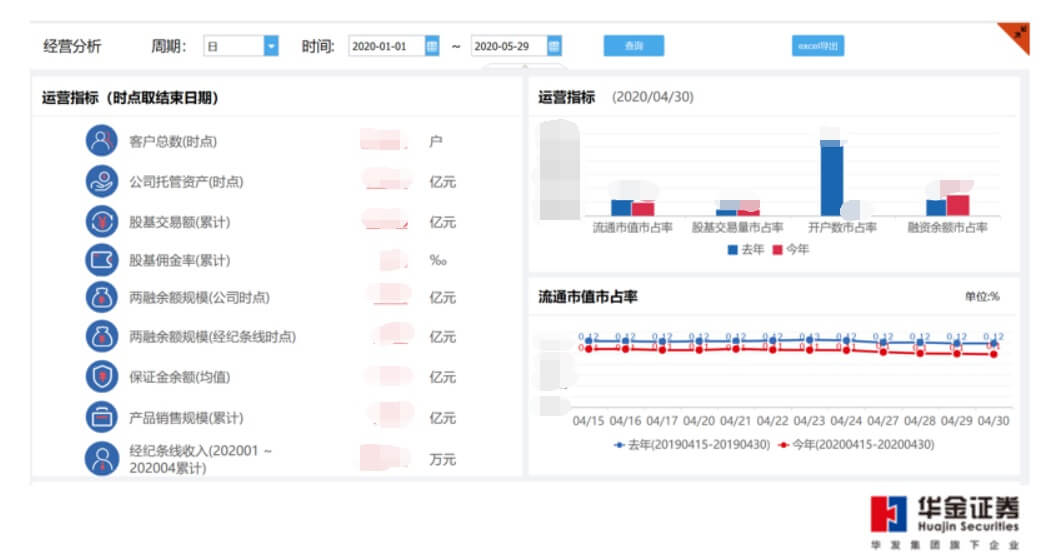Click the 流通市值市占率 chart title
This screenshot has width=1047, height=553.
(x=588, y=297)
